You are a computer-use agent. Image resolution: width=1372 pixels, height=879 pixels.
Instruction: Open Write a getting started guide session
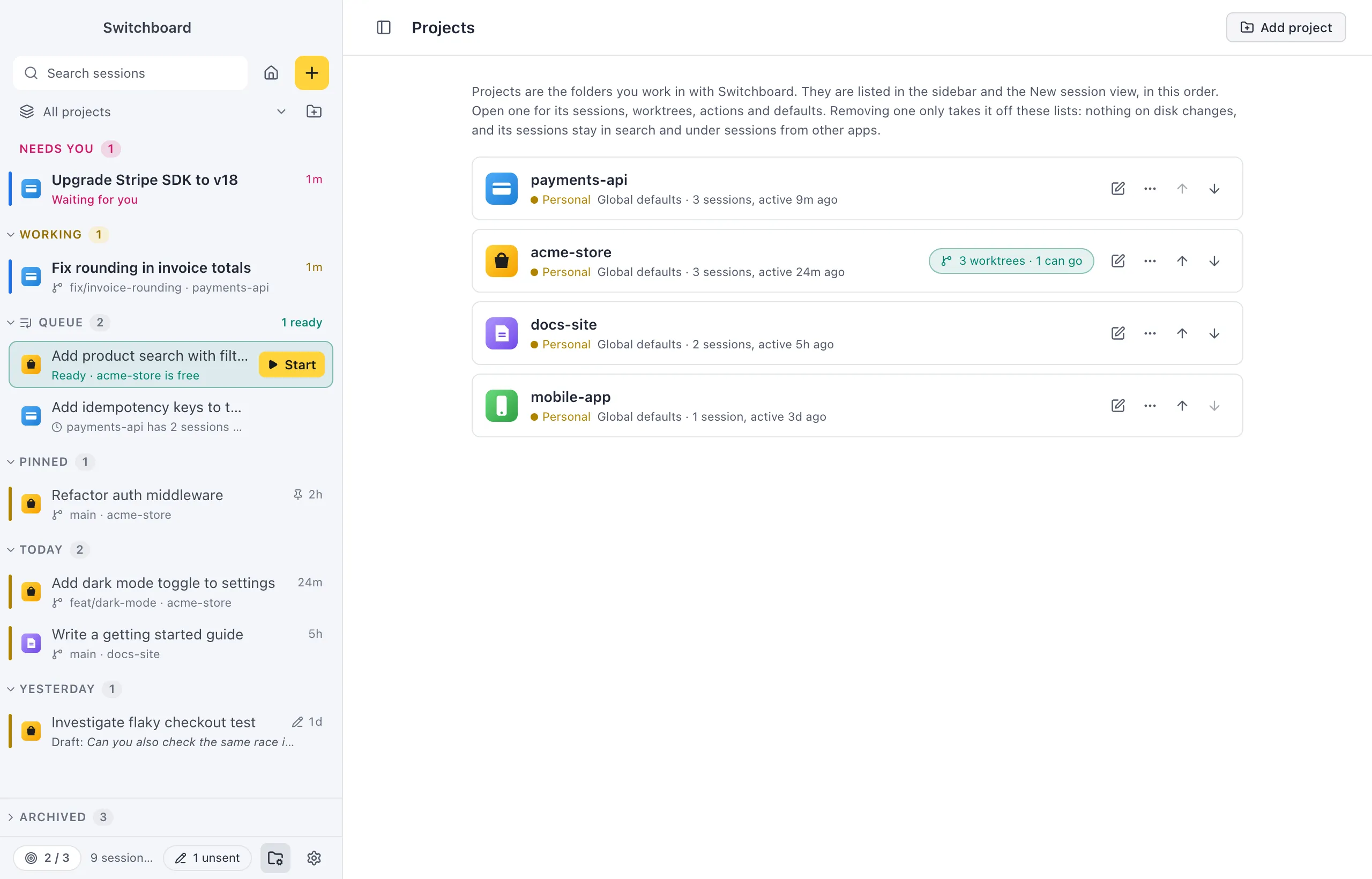click(170, 643)
